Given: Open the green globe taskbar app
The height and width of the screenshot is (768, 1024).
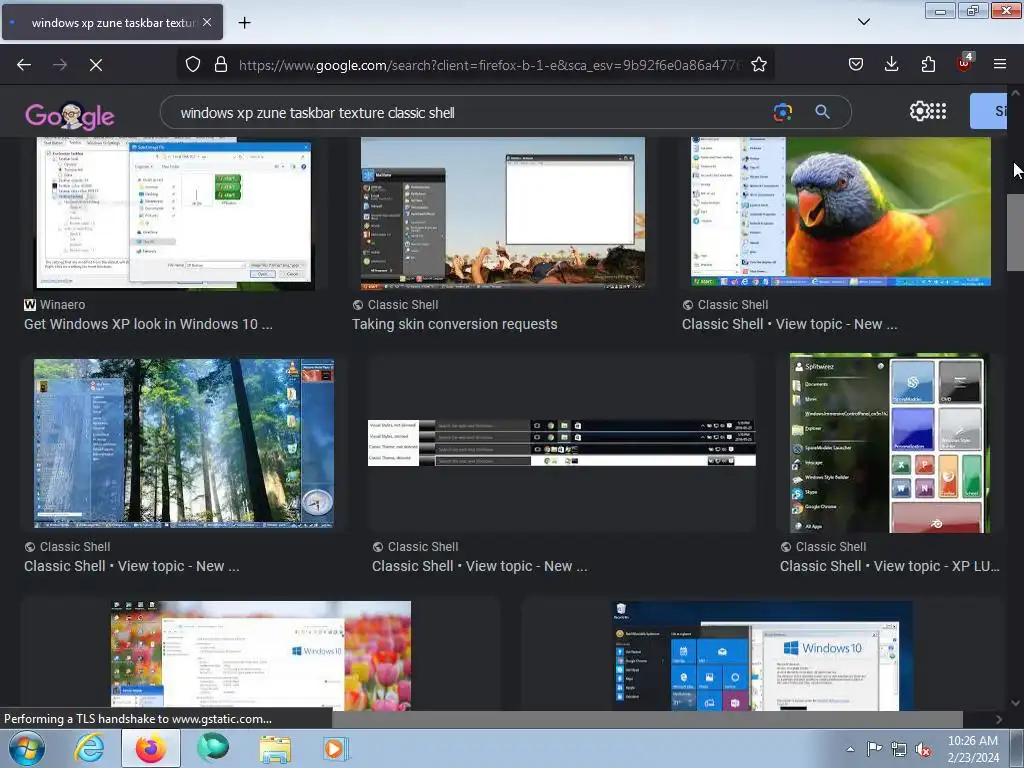Looking at the screenshot, I should click(x=213, y=748).
